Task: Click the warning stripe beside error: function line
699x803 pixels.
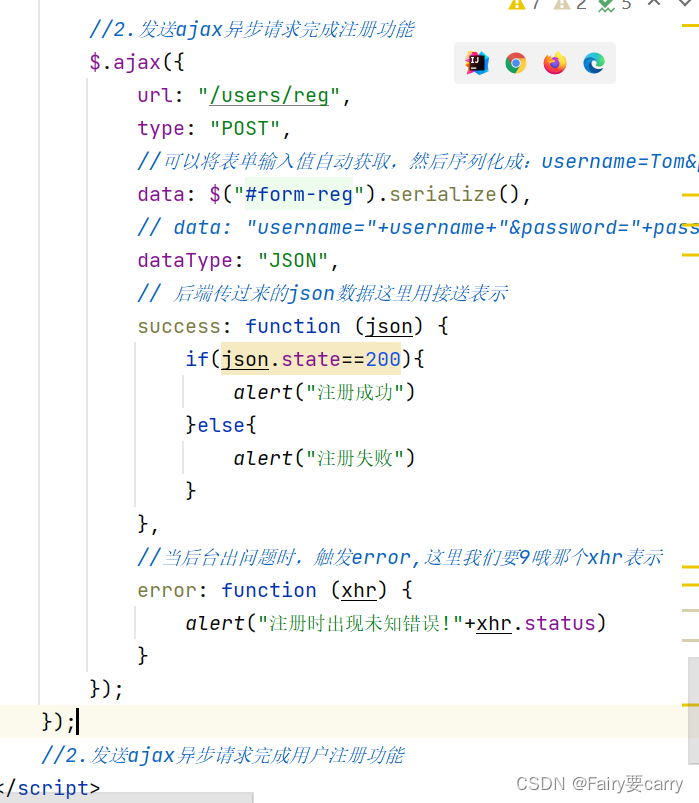Action: click(690, 584)
